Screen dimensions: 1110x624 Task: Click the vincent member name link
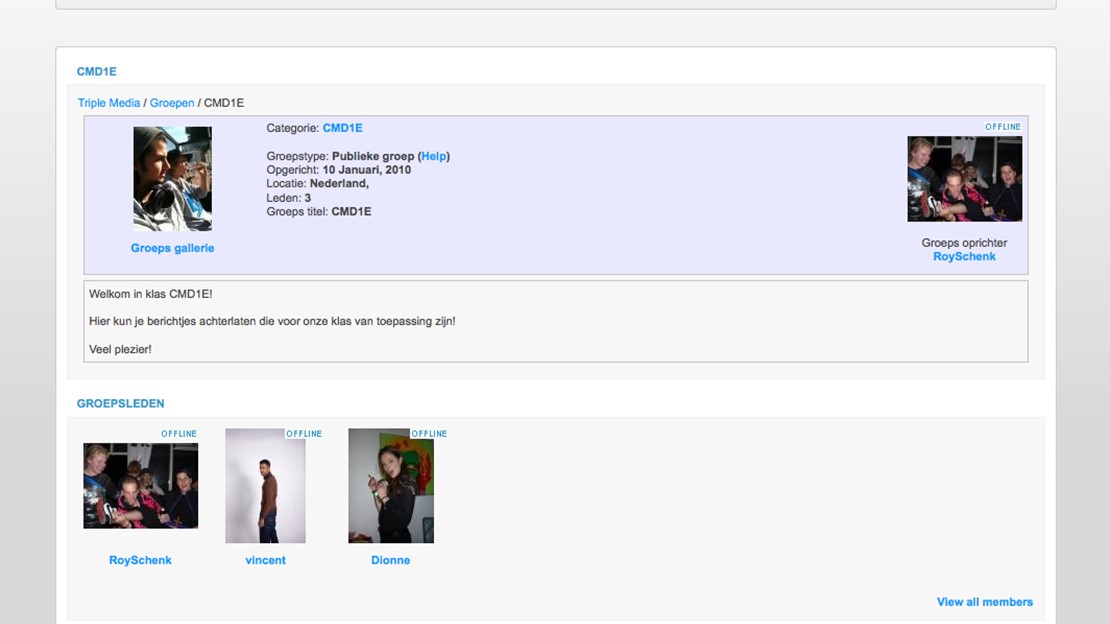point(265,560)
